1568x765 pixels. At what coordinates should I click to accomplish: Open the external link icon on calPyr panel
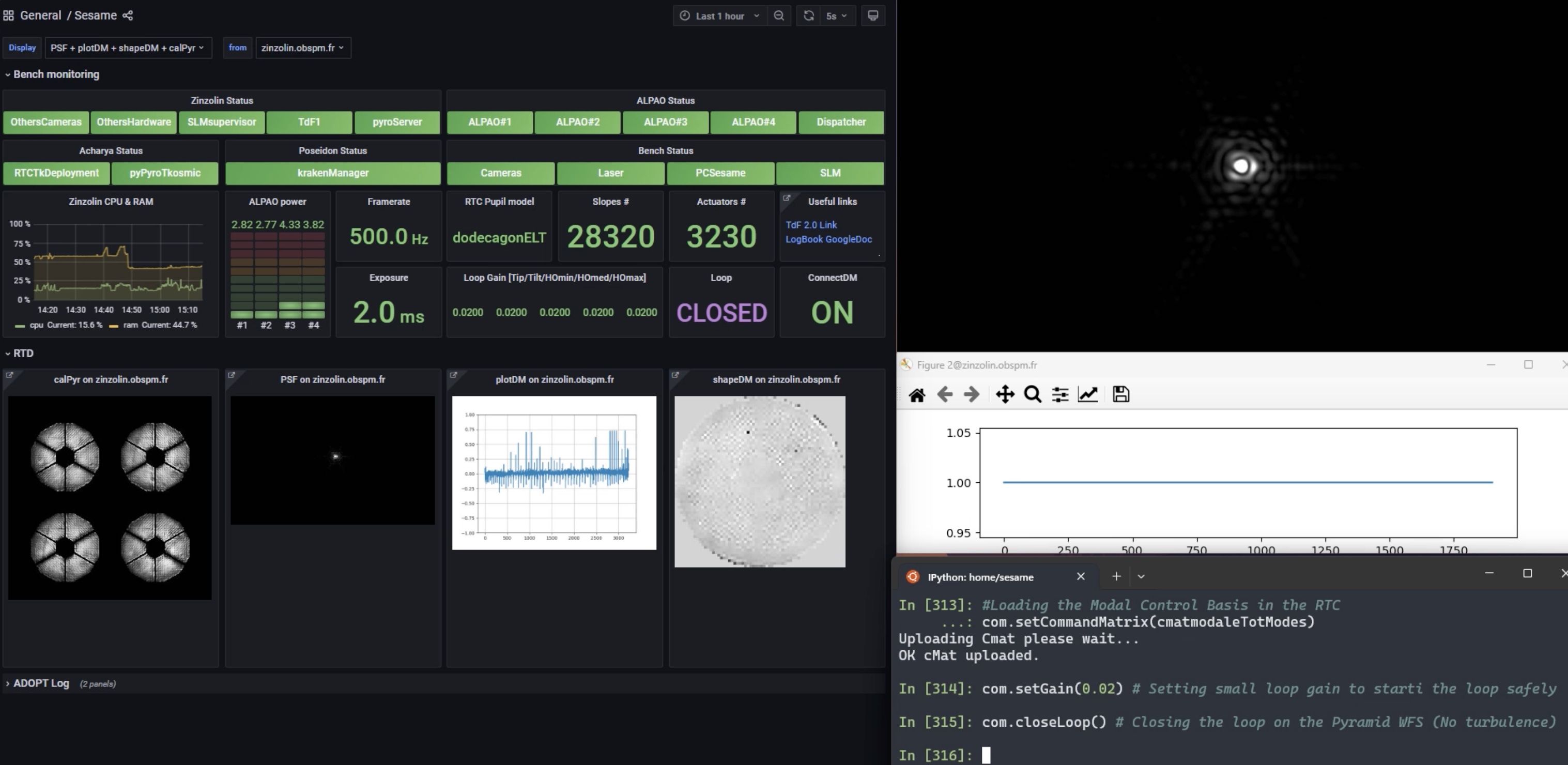point(10,375)
